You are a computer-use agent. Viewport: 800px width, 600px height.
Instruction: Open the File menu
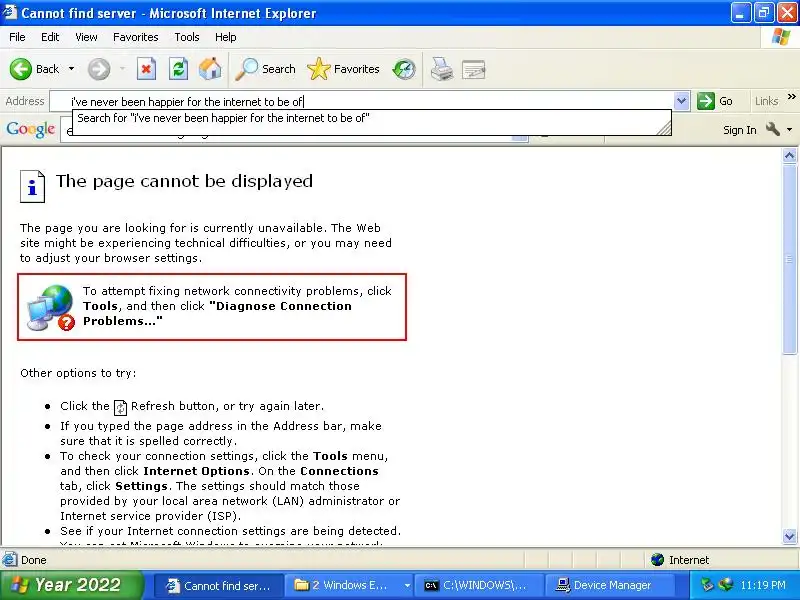[x=17, y=37]
